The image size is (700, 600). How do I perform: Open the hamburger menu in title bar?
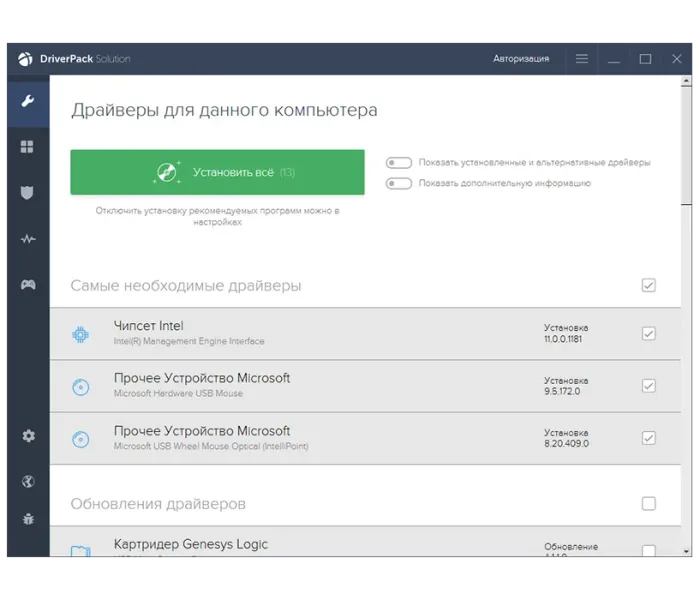click(x=582, y=59)
